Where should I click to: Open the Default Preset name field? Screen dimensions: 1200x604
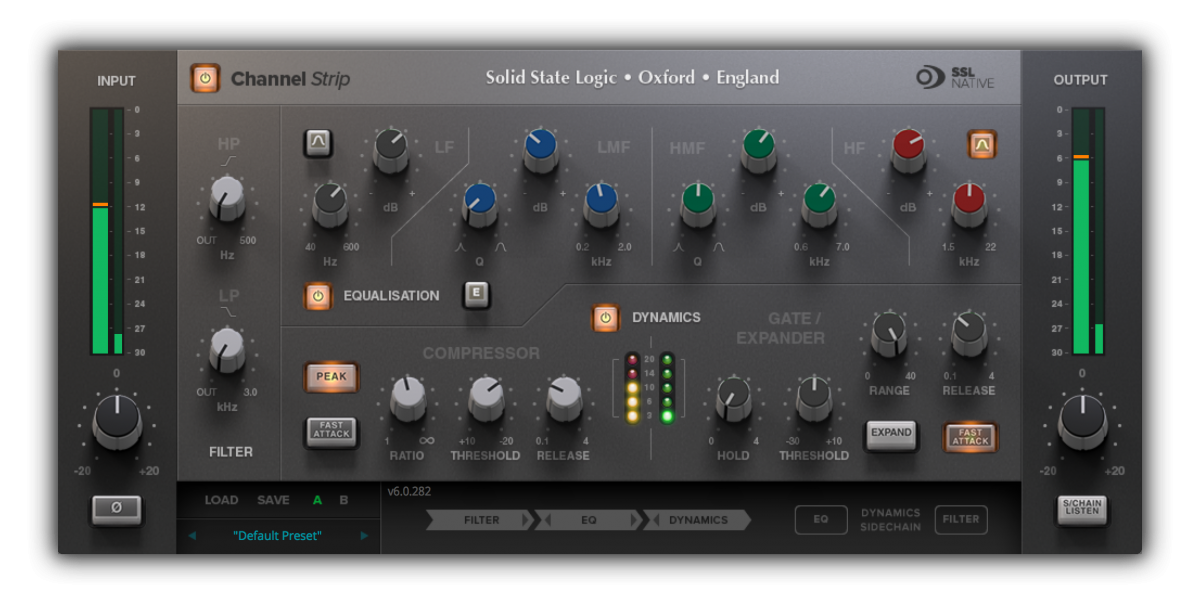[x=278, y=536]
